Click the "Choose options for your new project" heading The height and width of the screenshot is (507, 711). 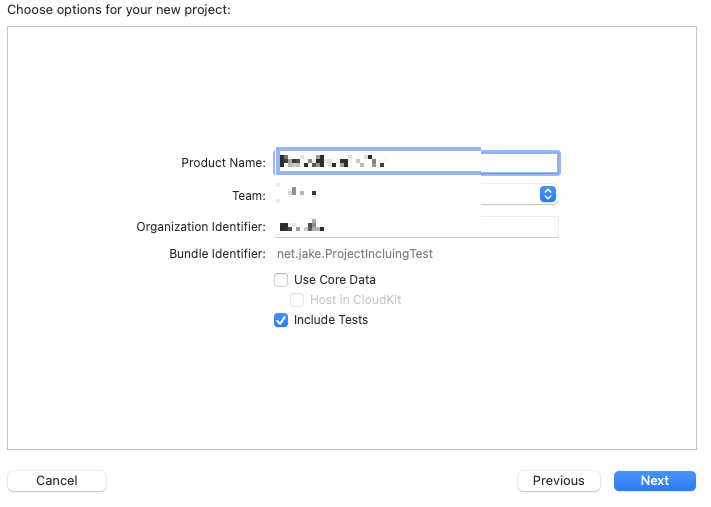point(118,10)
